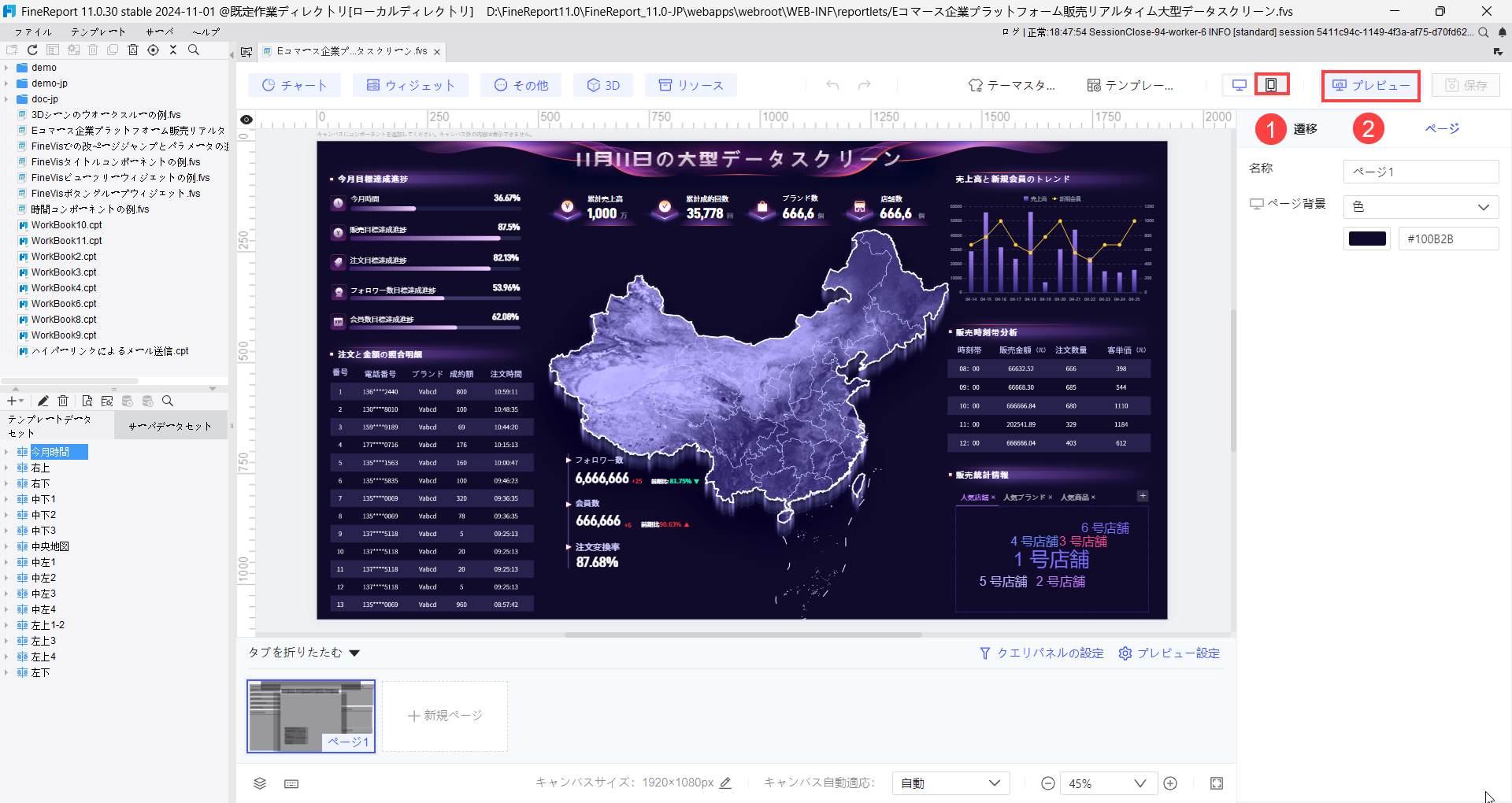The image size is (1512, 803).
Task: Edit canvas size with the pencil icon
Action: (x=726, y=783)
